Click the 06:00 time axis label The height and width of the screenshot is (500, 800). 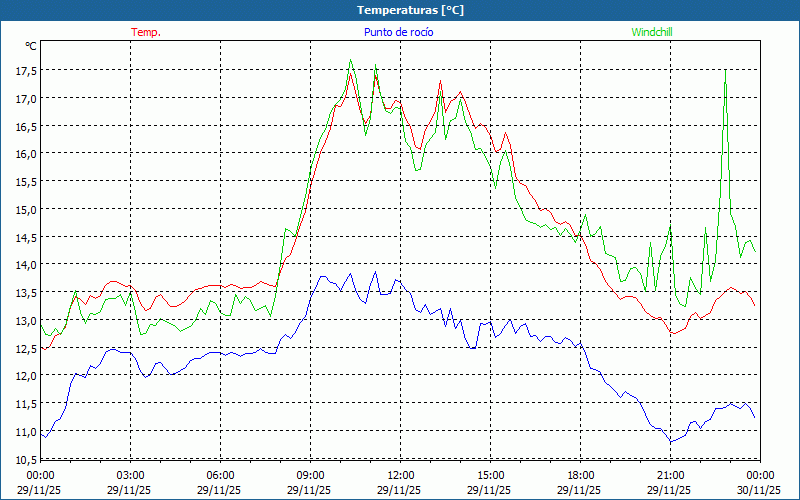[220, 475]
